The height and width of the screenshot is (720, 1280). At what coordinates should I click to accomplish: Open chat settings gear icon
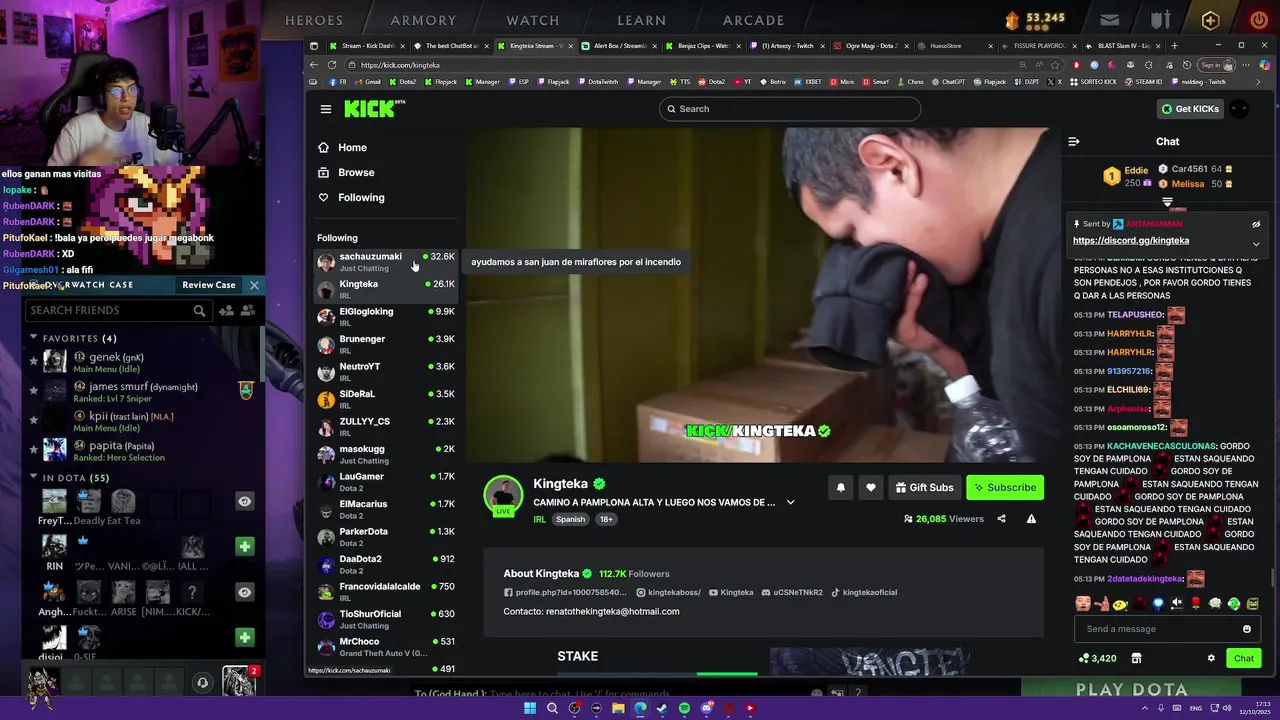[x=1211, y=658]
